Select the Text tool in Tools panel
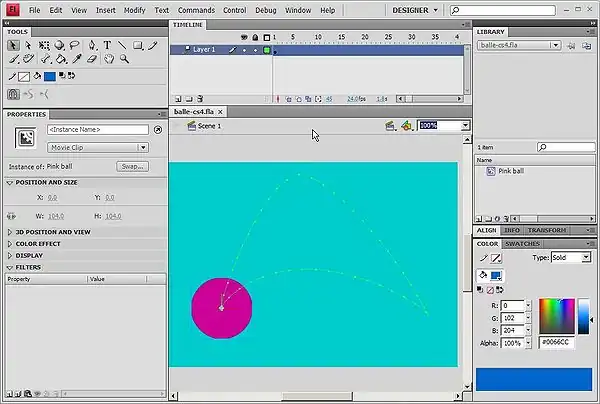 tap(108, 45)
